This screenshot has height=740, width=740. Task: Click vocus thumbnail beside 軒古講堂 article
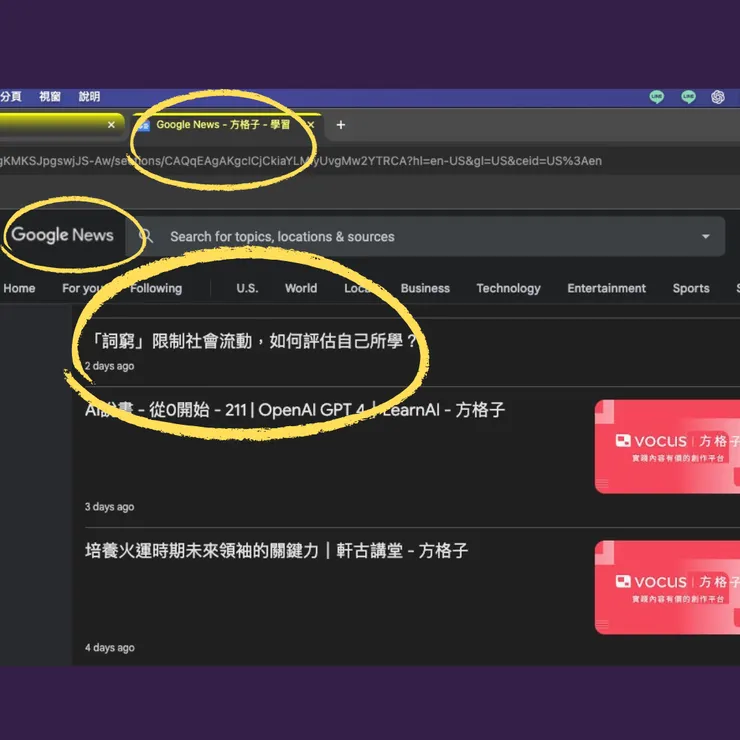click(667, 588)
